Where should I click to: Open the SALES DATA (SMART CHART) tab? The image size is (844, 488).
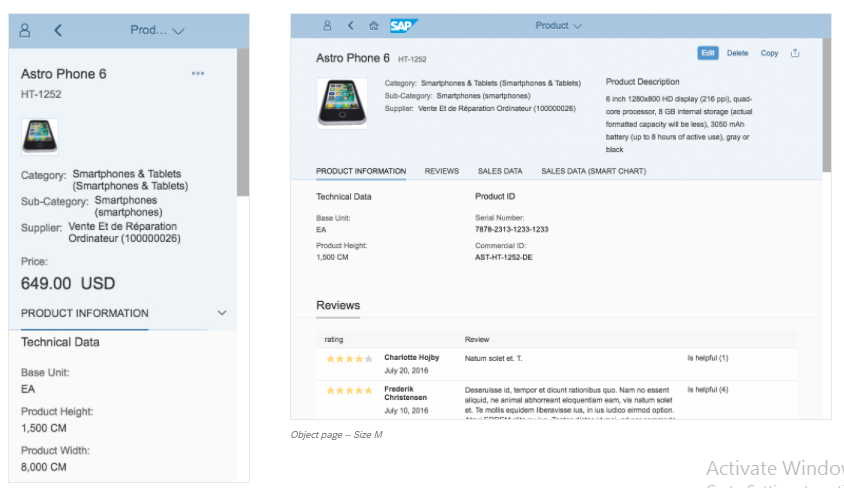click(593, 171)
